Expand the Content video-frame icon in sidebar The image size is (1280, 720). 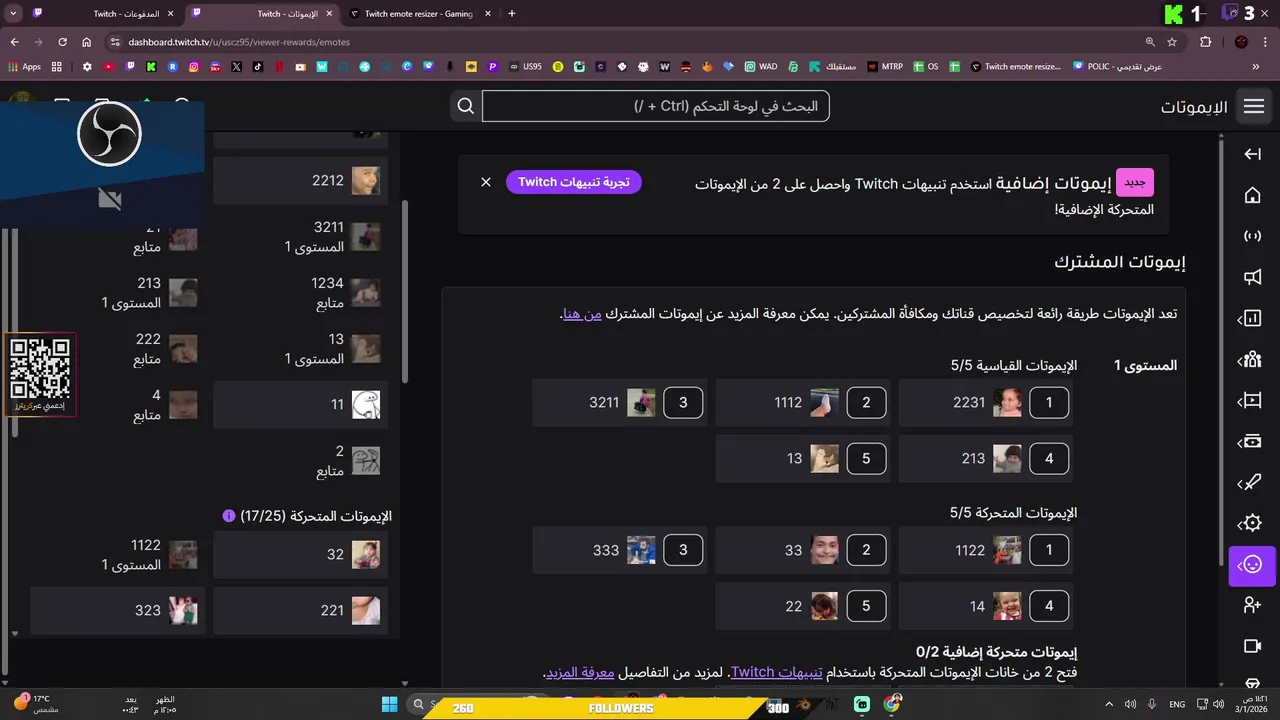(1250, 401)
